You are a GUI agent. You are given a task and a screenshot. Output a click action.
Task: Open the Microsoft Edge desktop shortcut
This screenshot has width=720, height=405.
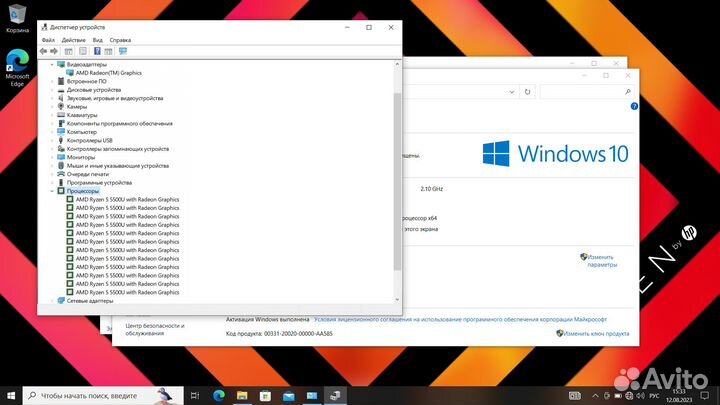point(17,68)
